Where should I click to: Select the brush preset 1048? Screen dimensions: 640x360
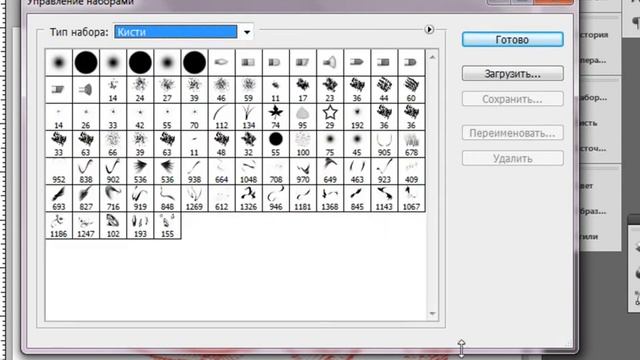(x=249, y=171)
